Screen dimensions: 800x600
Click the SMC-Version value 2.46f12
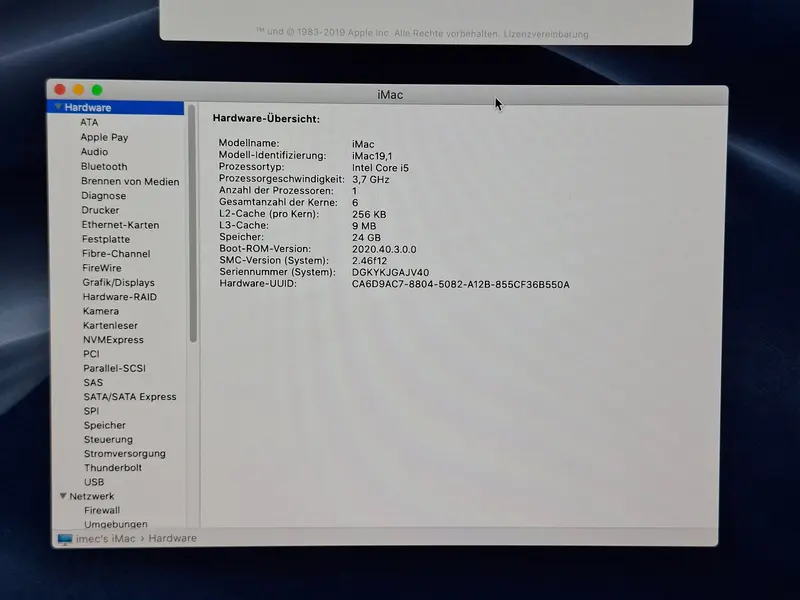coord(369,261)
